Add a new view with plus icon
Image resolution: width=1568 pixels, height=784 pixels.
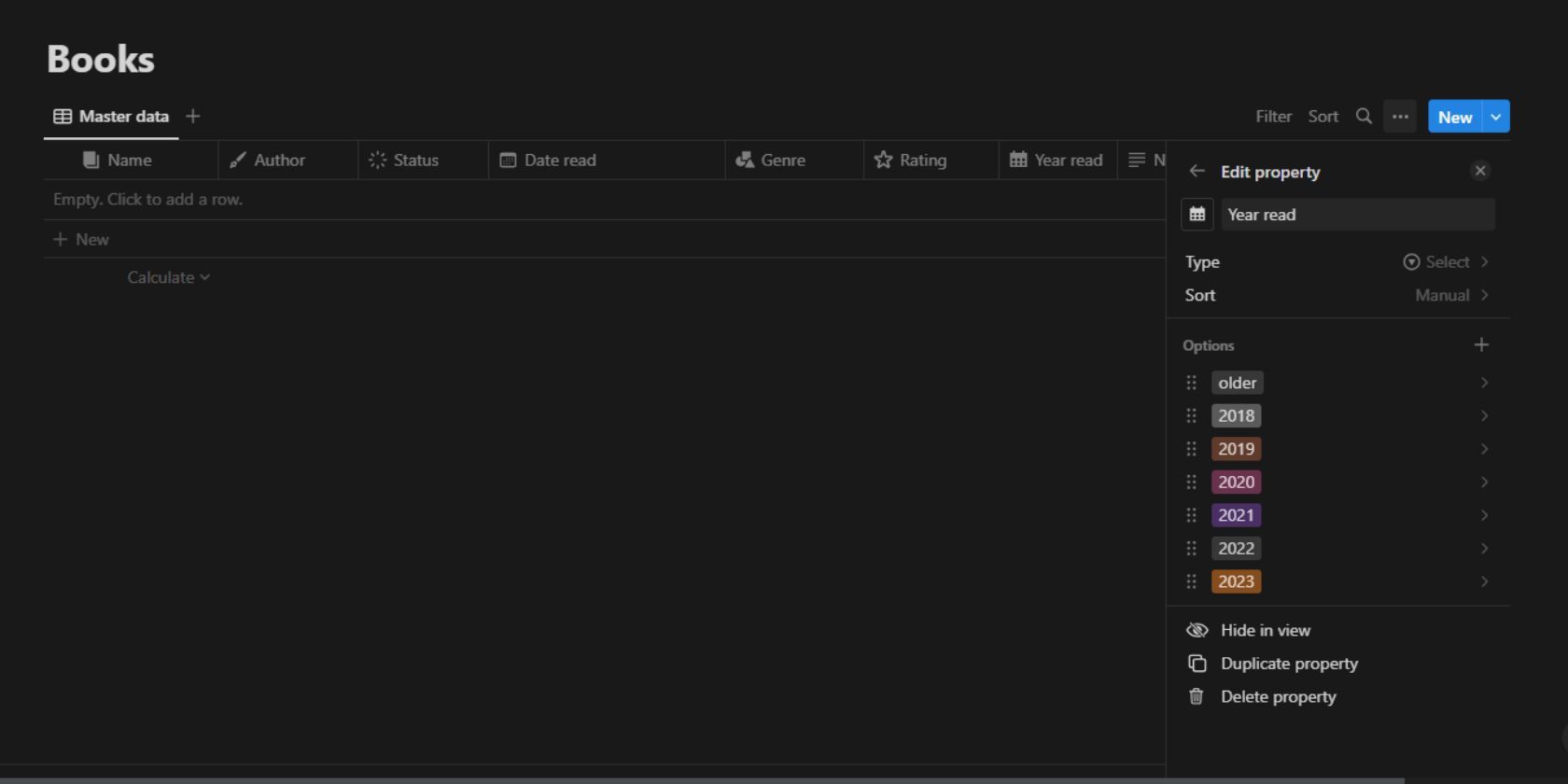pyautogui.click(x=193, y=117)
